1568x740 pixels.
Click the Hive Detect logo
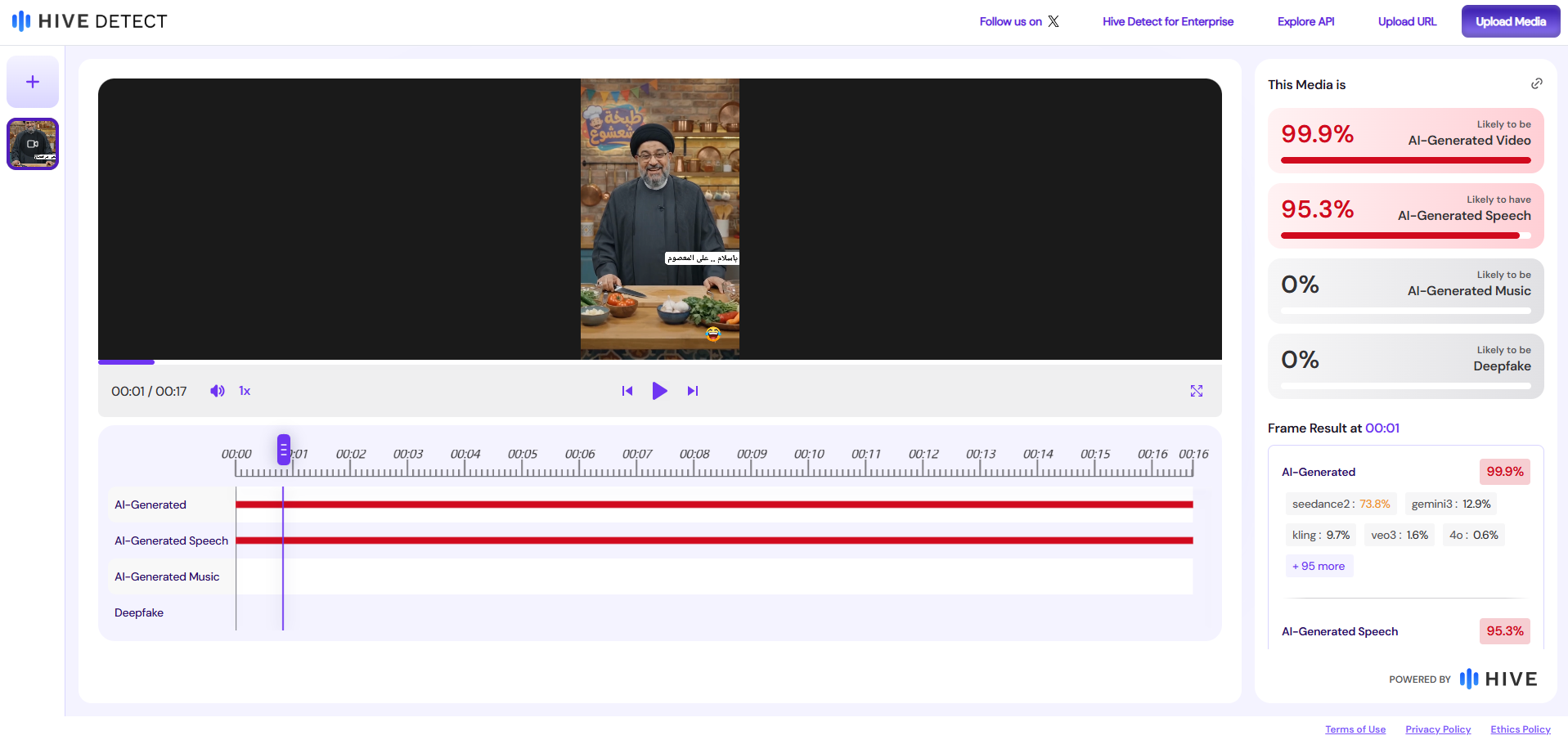[89, 21]
